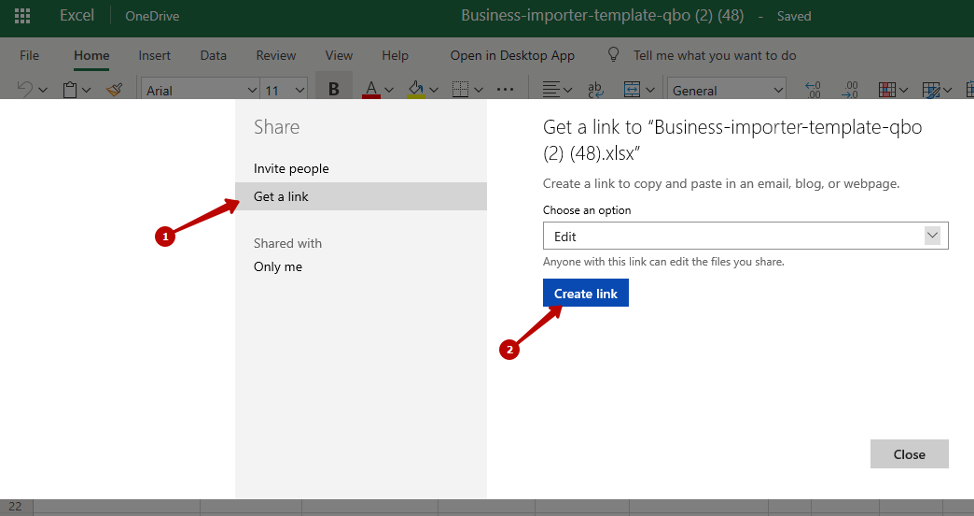Toggle Wrap Text icon
Image resolution: width=974 pixels, height=516 pixels.
click(595, 89)
